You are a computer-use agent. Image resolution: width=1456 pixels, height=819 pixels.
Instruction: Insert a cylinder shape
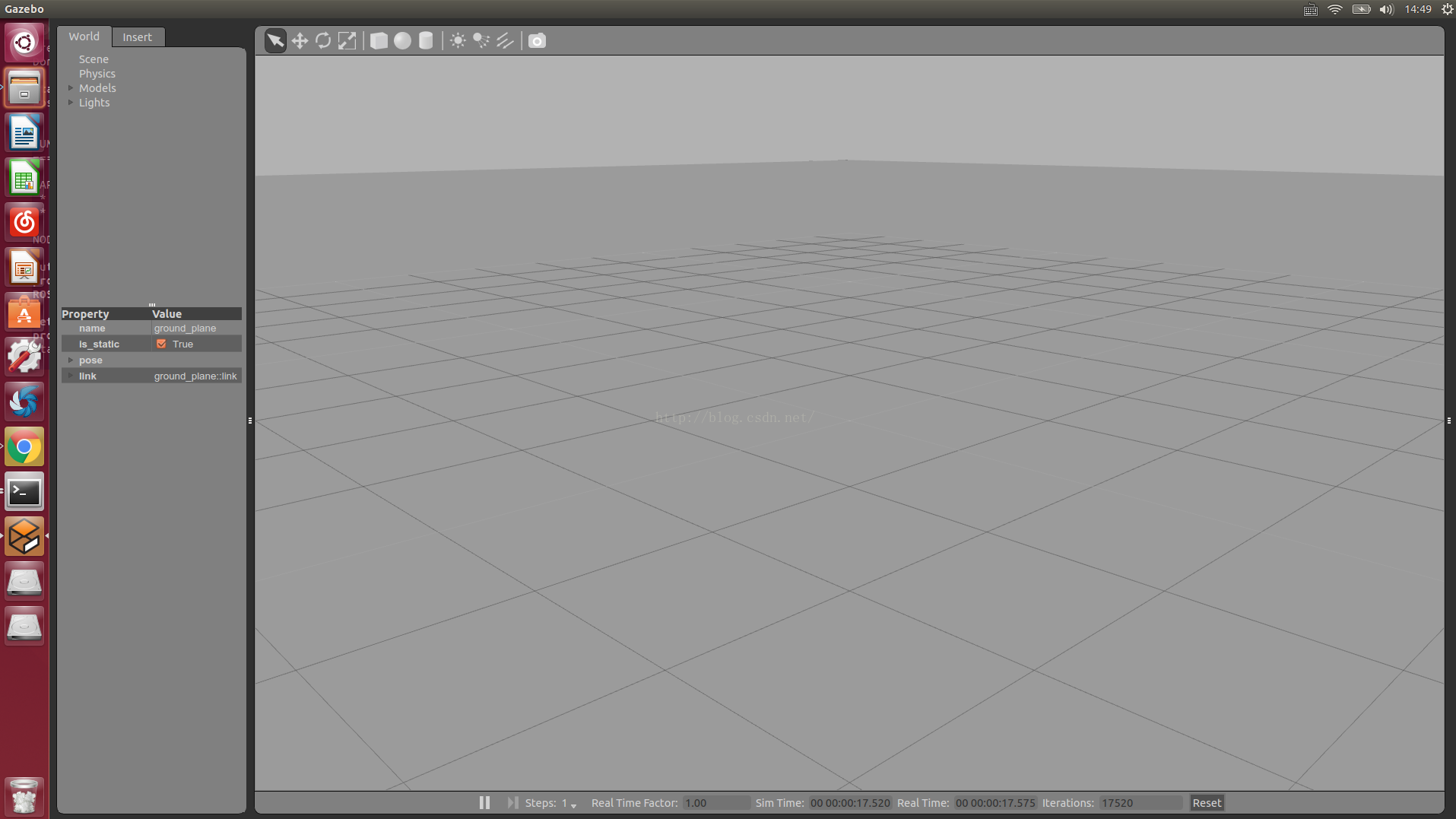(x=426, y=40)
